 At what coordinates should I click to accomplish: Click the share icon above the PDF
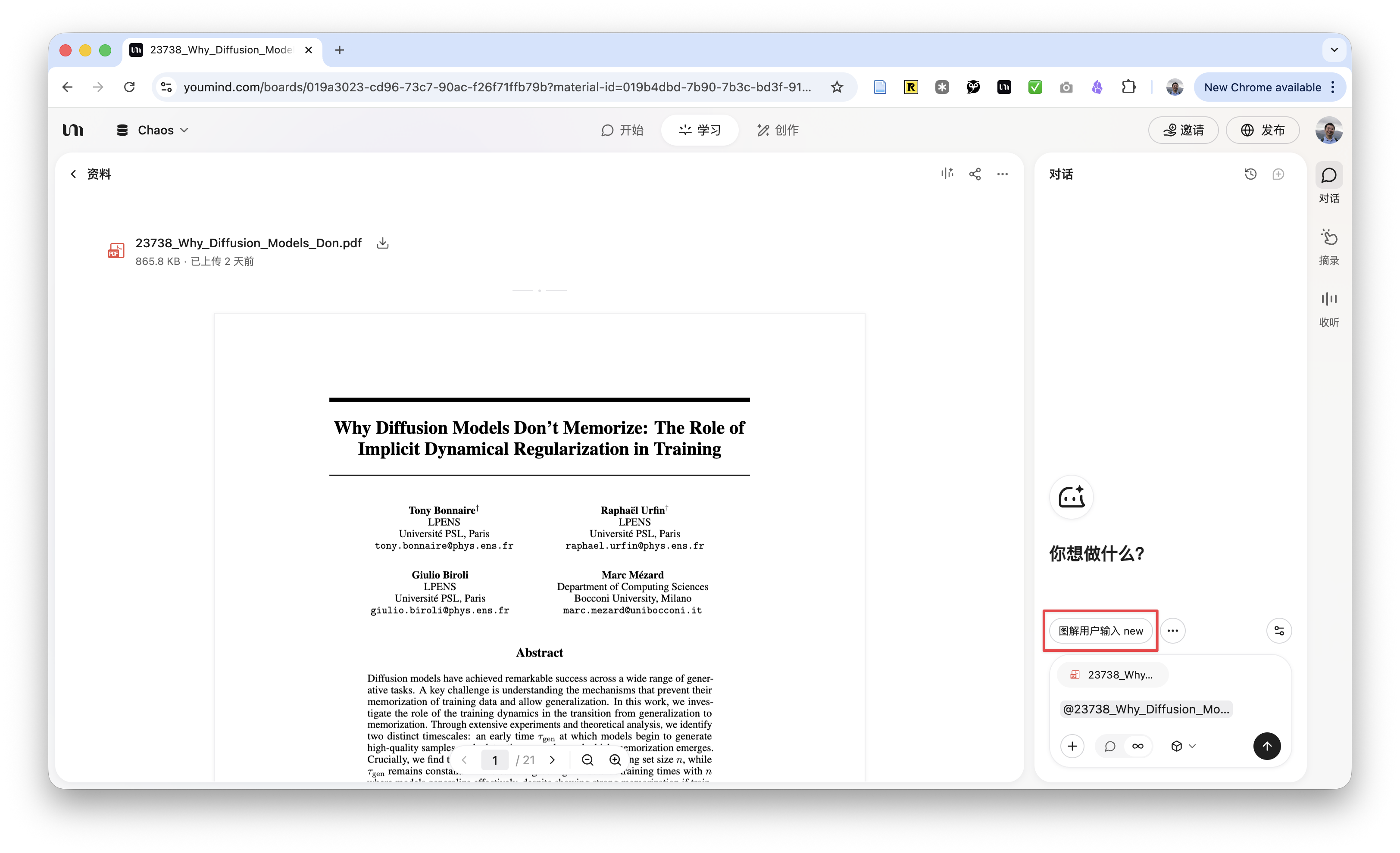pos(975,174)
